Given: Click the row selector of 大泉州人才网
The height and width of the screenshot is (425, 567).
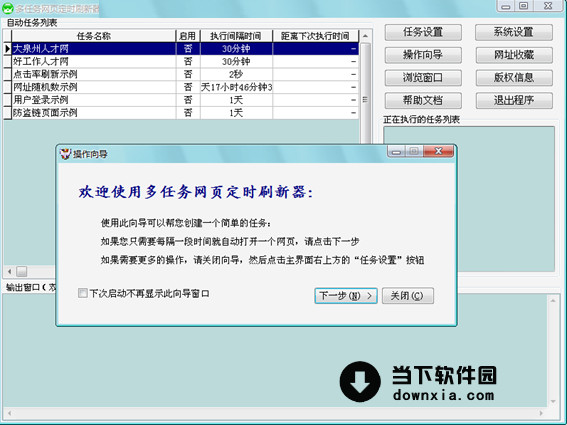Looking at the screenshot, I should pos(7,48).
